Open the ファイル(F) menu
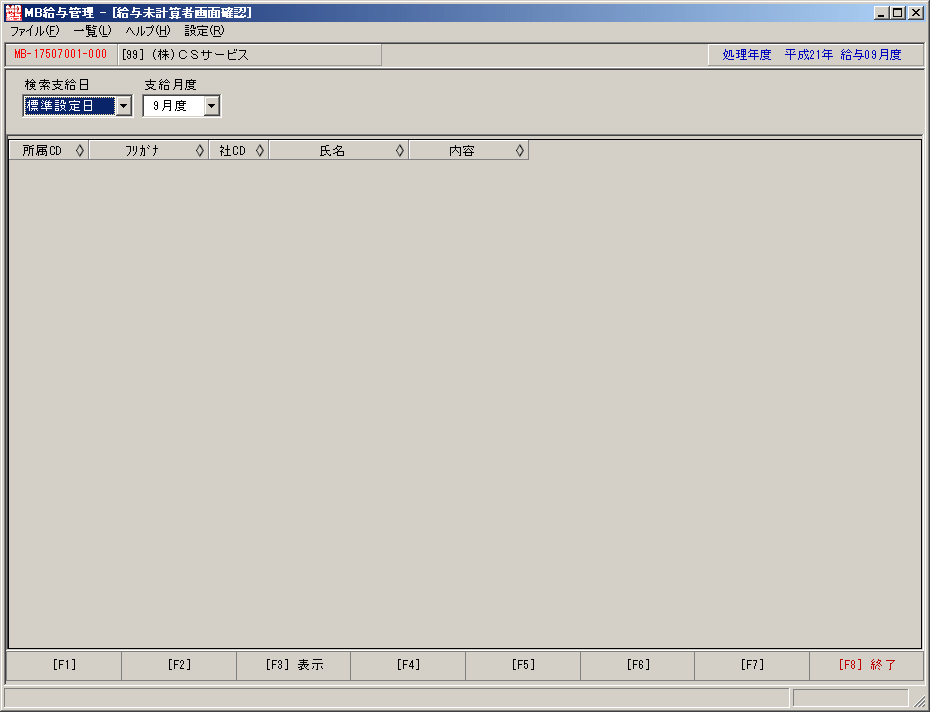Image resolution: width=930 pixels, height=712 pixels. point(35,31)
